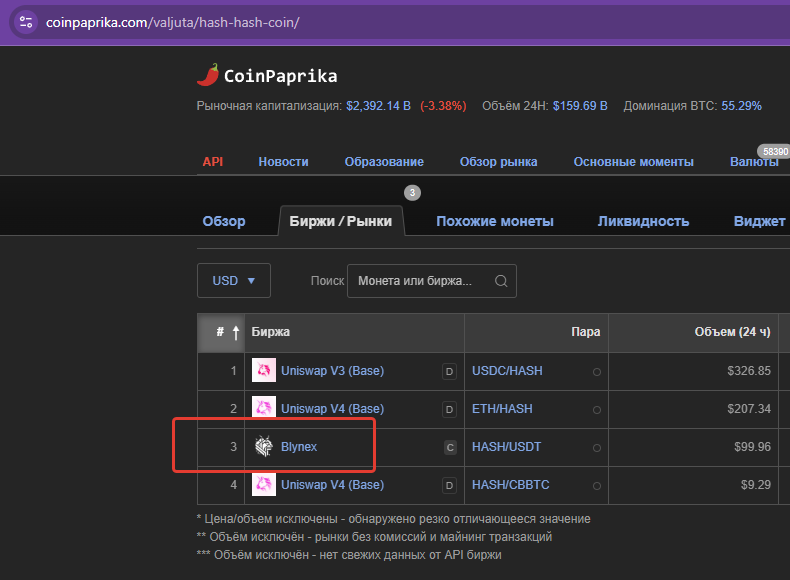Click the D badge in USDC/HASH row
This screenshot has height=580, width=790.
pyautogui.click(x=449, y=372)
